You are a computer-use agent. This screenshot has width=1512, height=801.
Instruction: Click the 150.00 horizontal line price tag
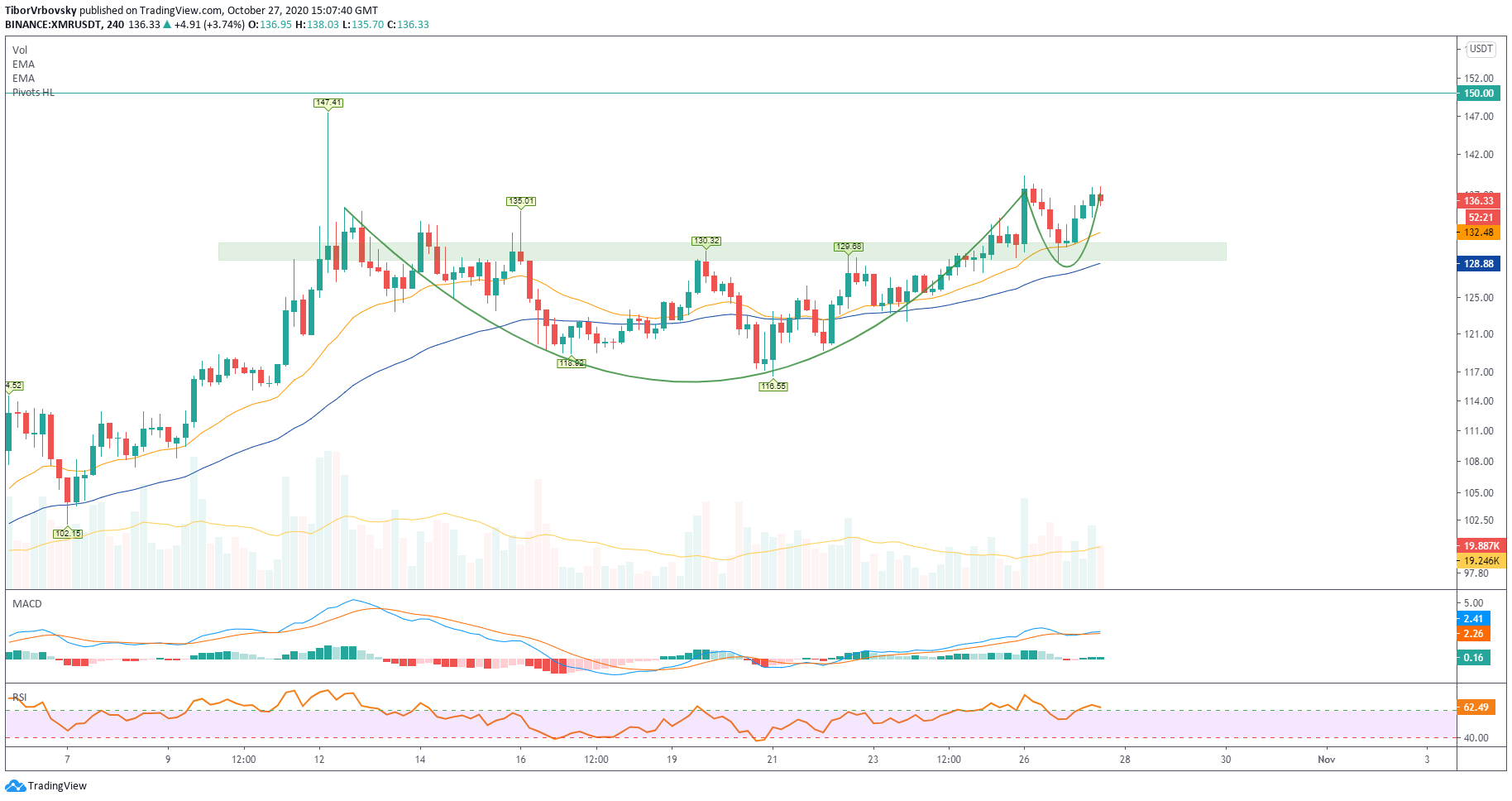pos(1478,94)
